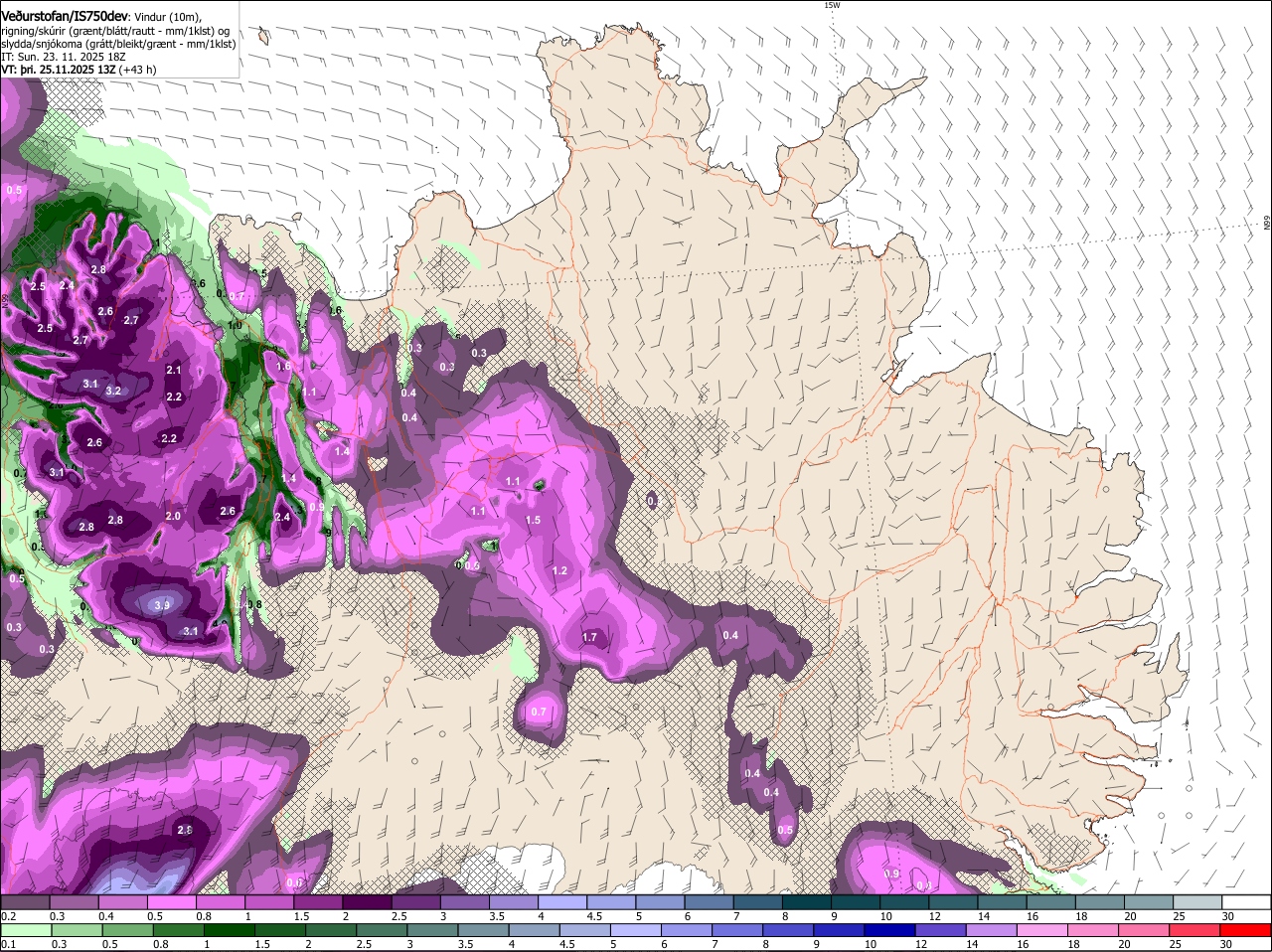Click the 7 label under the snow legend

point(736,915)
